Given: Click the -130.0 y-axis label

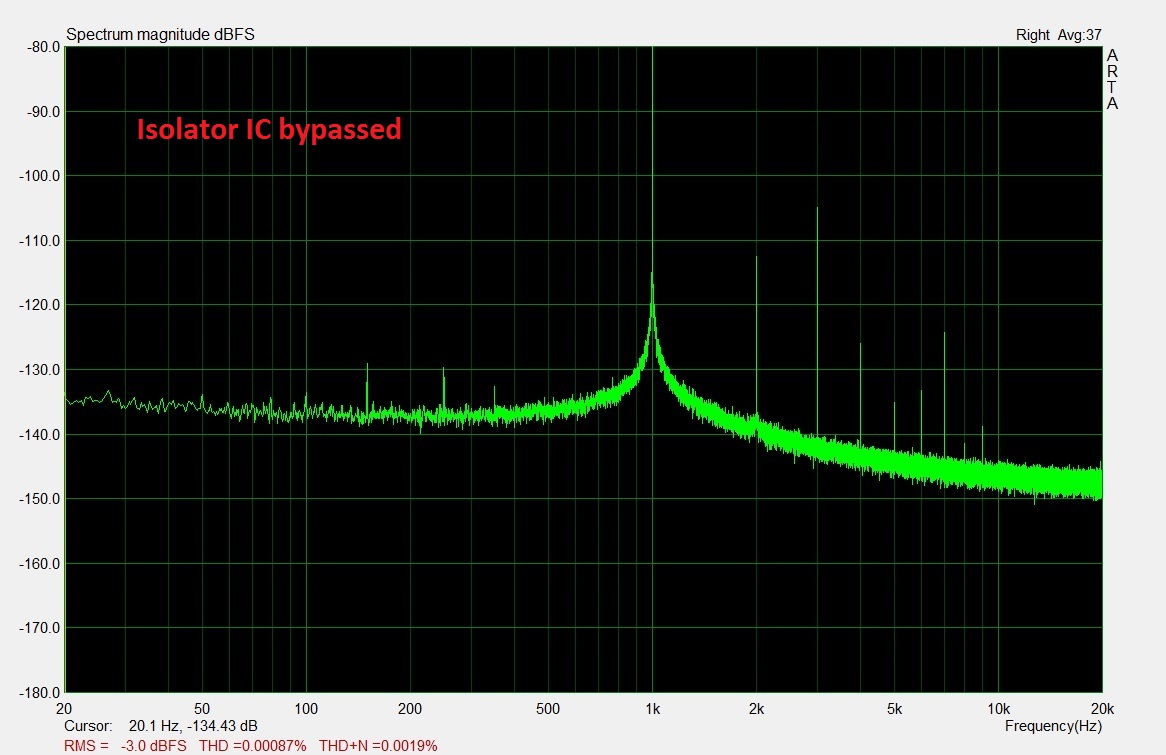Looking at the screenshot, I should click(x=40, y=370).
